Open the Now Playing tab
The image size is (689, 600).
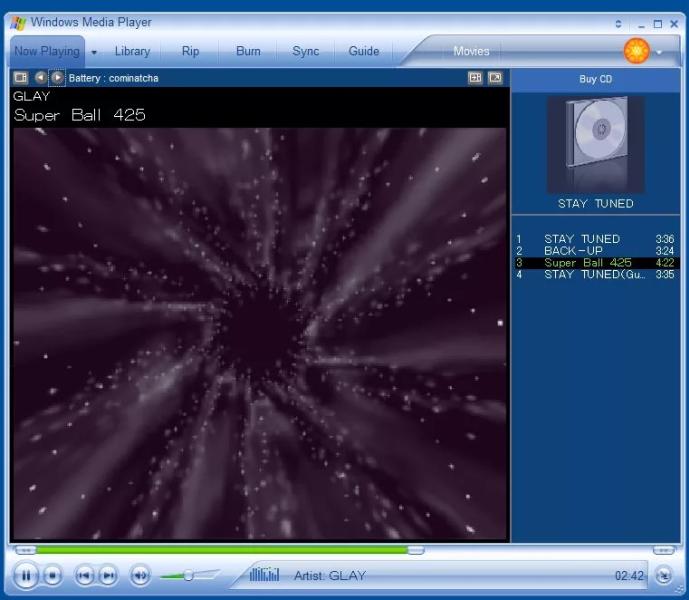click(47, 51)
